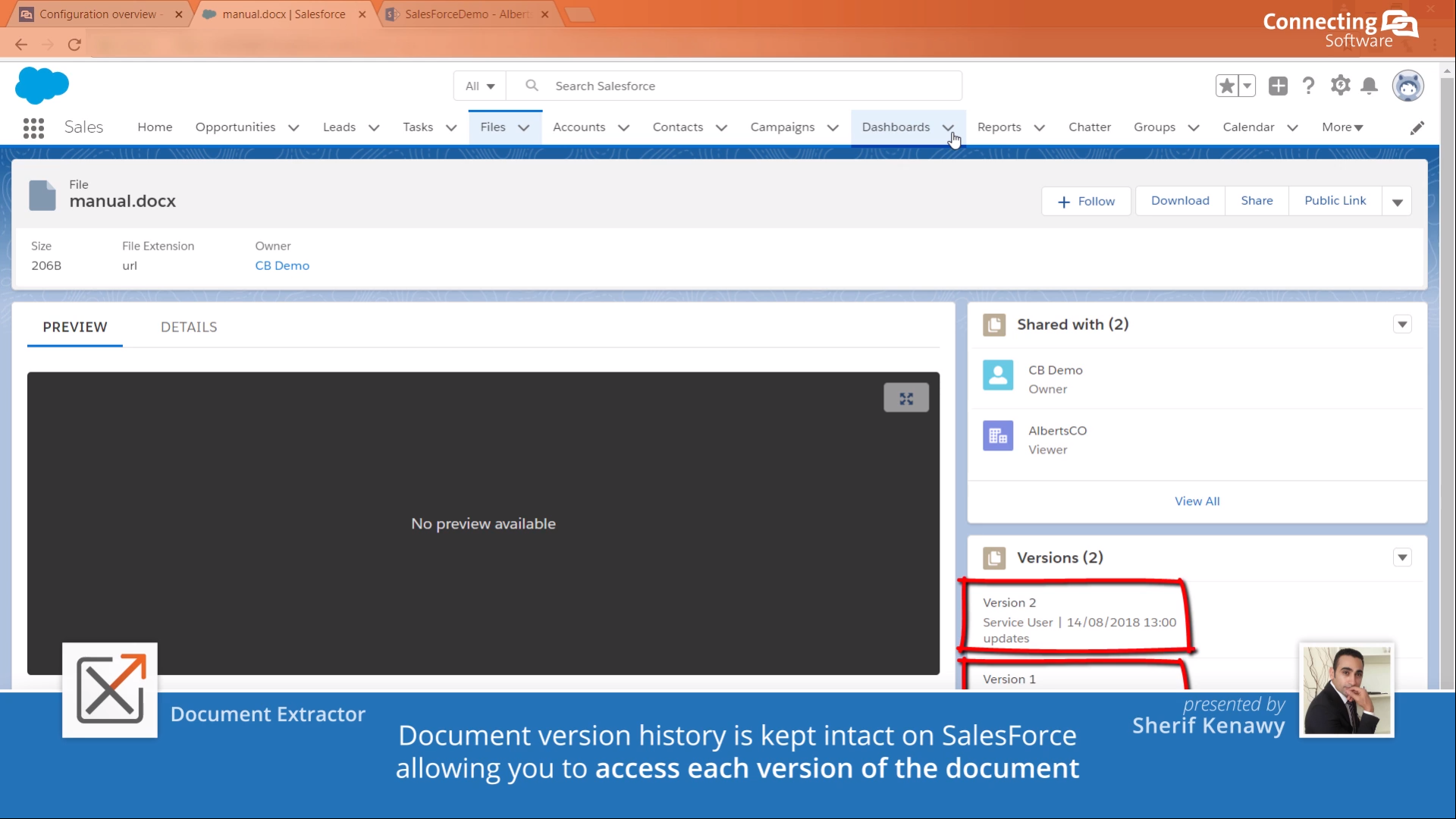Open the search scope All dropdown
Screen dimensions: 1456x819
point(479,86)
